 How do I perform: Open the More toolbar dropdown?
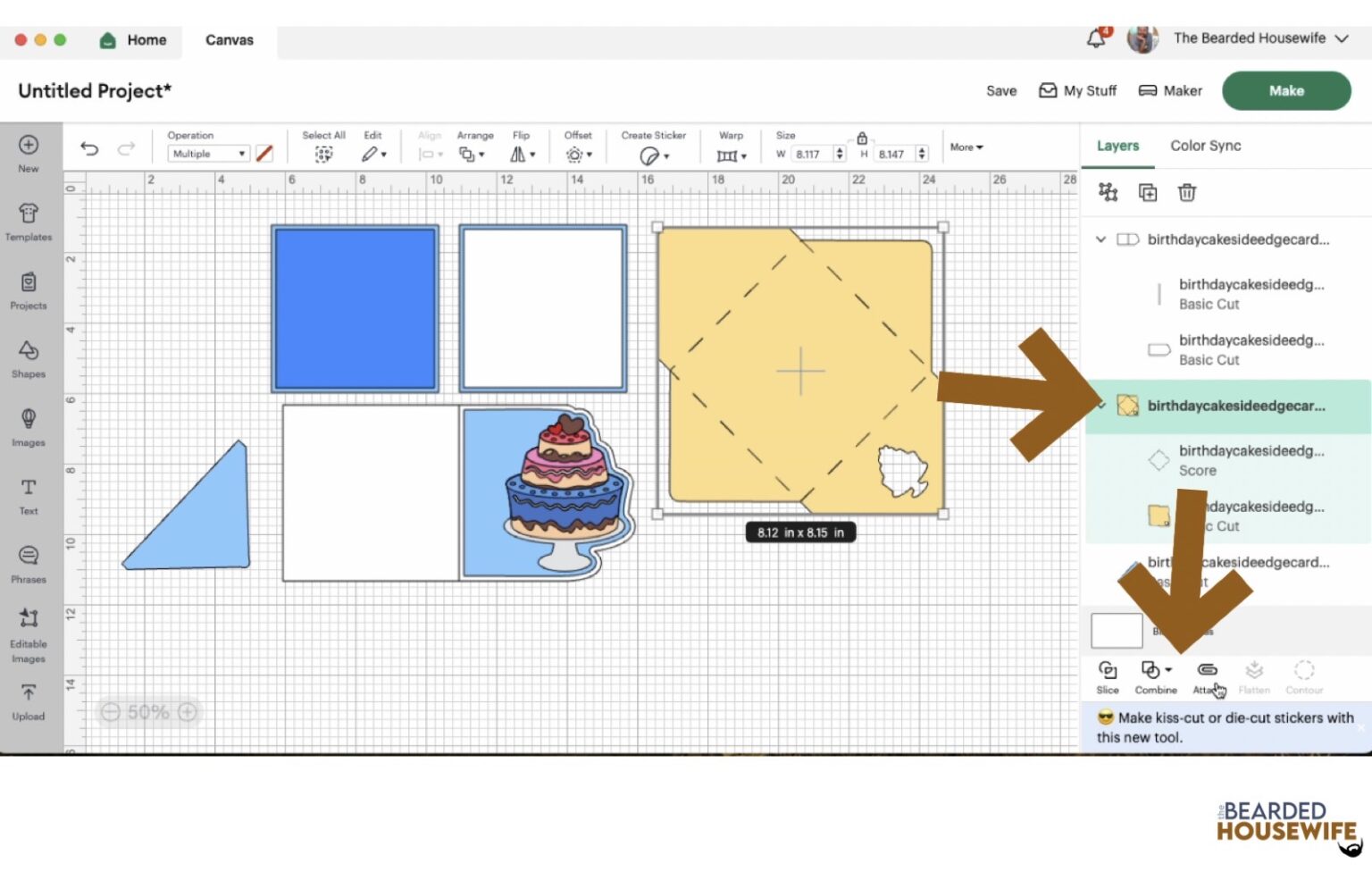[x=966, y=147]
